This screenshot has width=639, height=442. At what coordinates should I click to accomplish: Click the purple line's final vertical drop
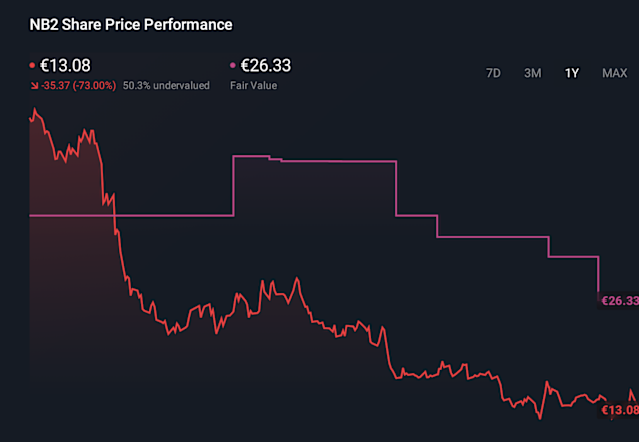tap(598, 277)
